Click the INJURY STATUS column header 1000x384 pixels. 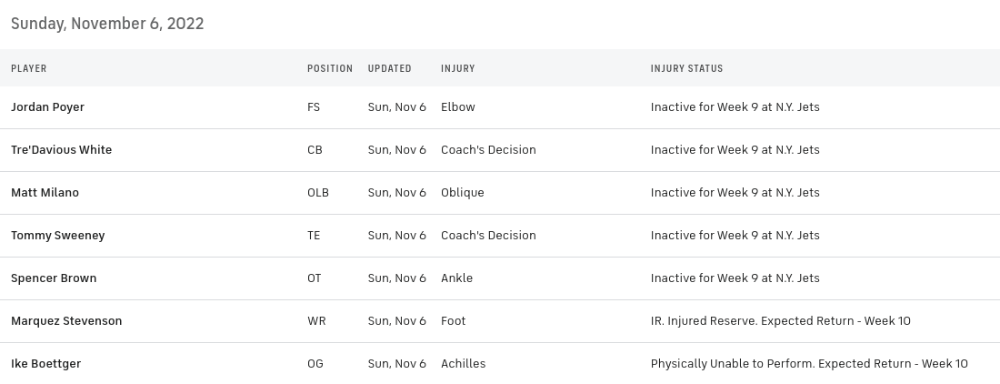tap(687, 68)
